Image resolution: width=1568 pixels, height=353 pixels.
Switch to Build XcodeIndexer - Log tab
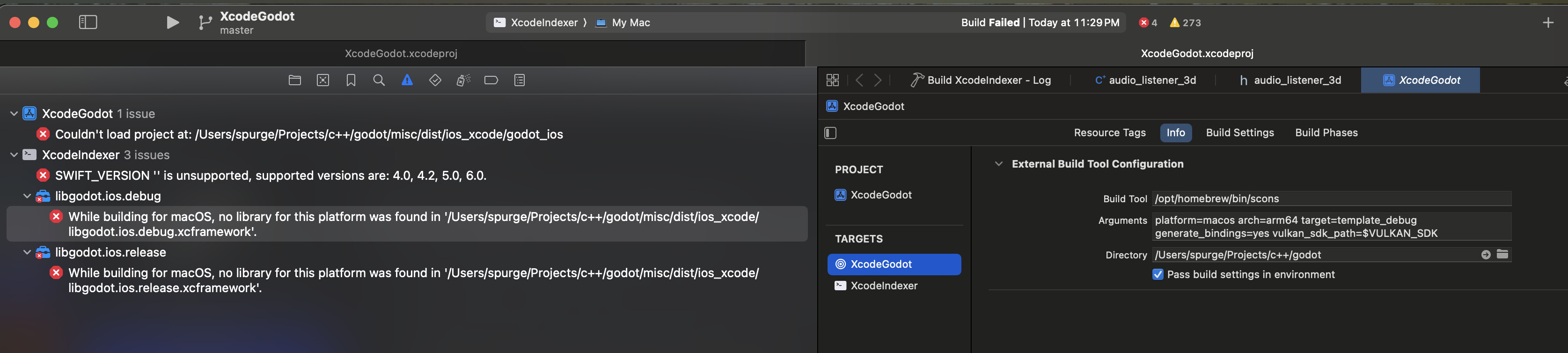(x=981, y=81)
